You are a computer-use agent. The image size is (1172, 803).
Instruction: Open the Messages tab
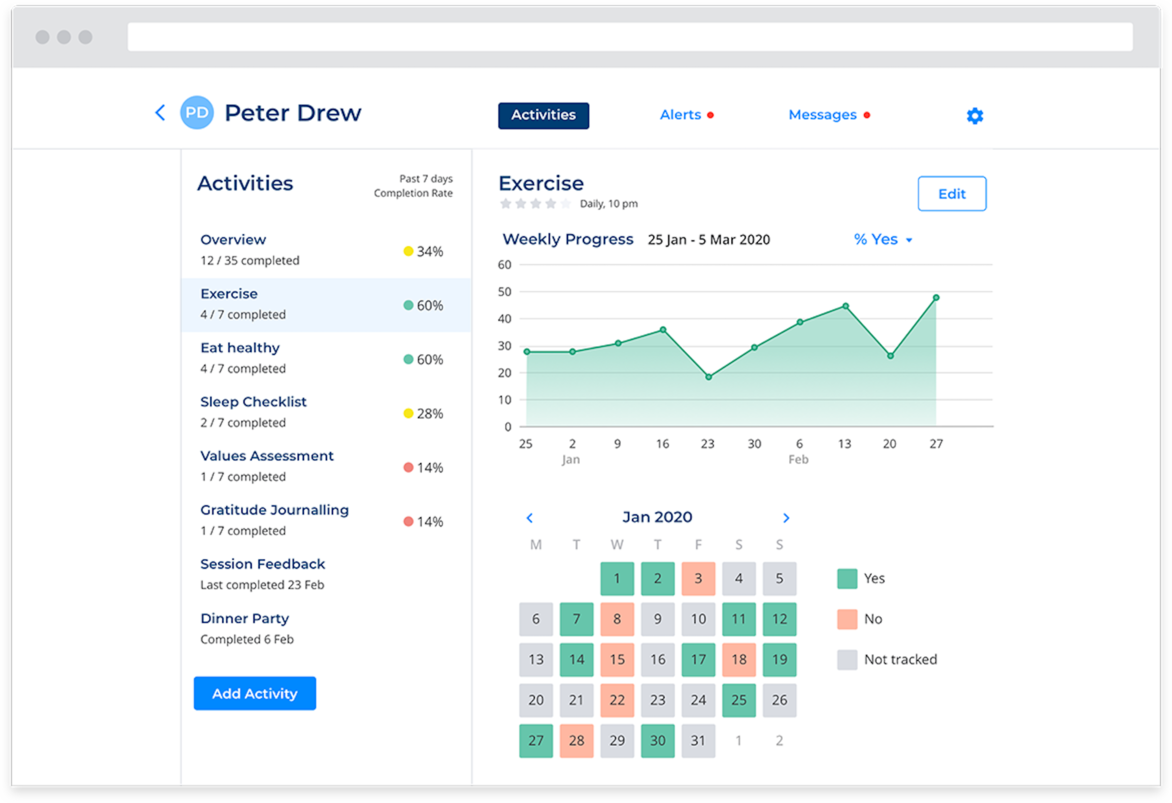tap(822, 115)
